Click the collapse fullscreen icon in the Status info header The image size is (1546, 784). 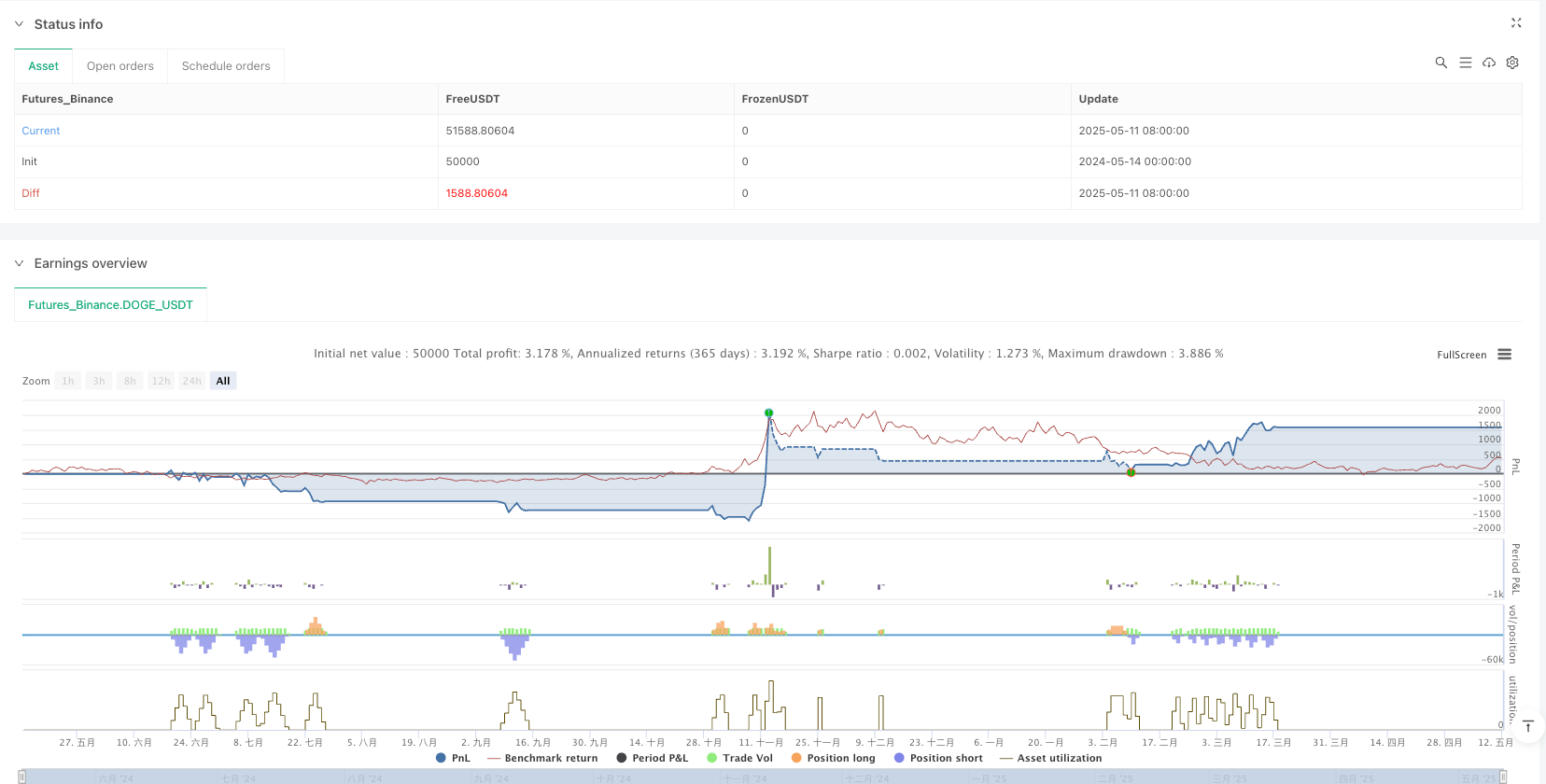pyautogui.click(x=1516, y=23)
